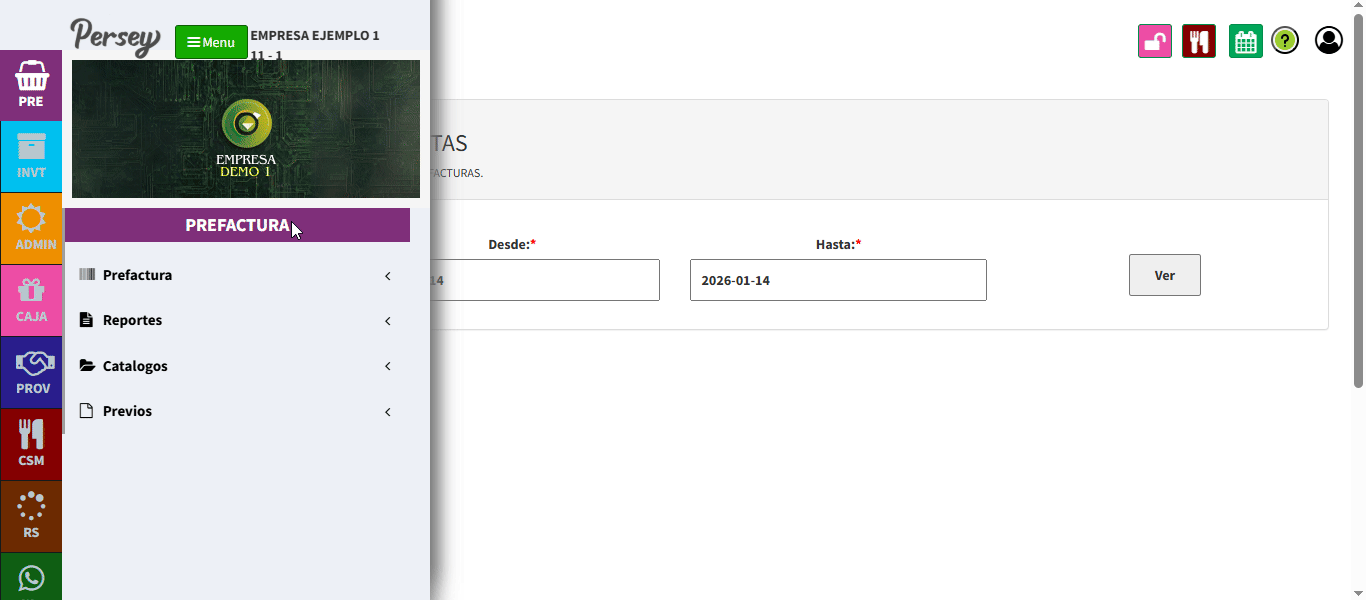Open the PRE basket module icon
1366x600 pixels.
pyautogui.click(x=31, y=85)
